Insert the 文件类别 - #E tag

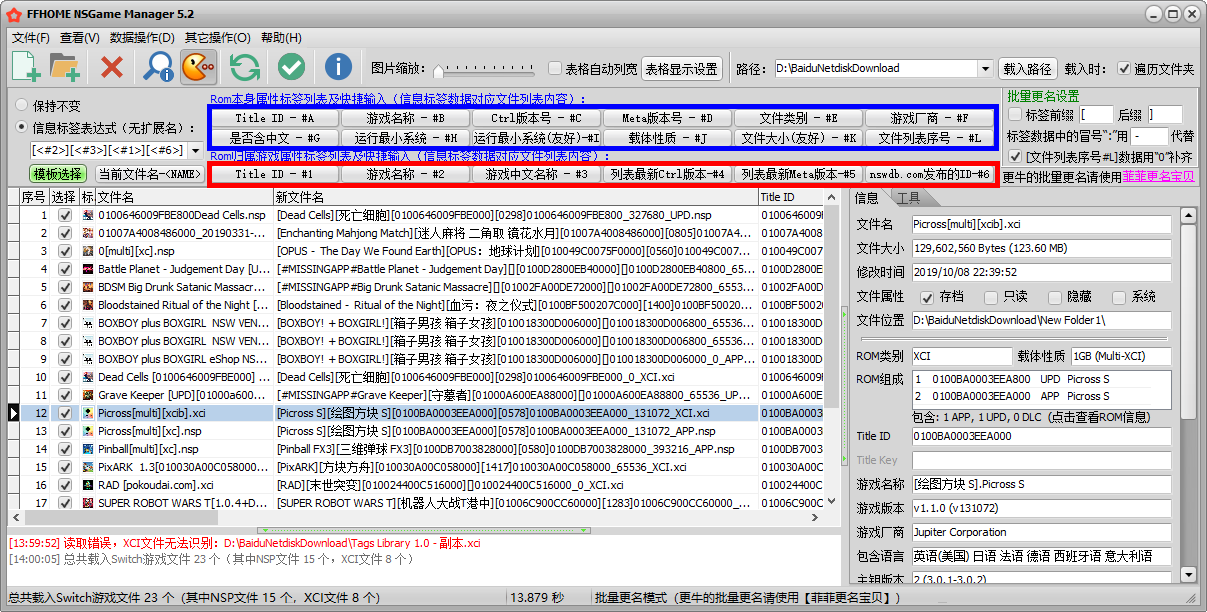(798, 118)
